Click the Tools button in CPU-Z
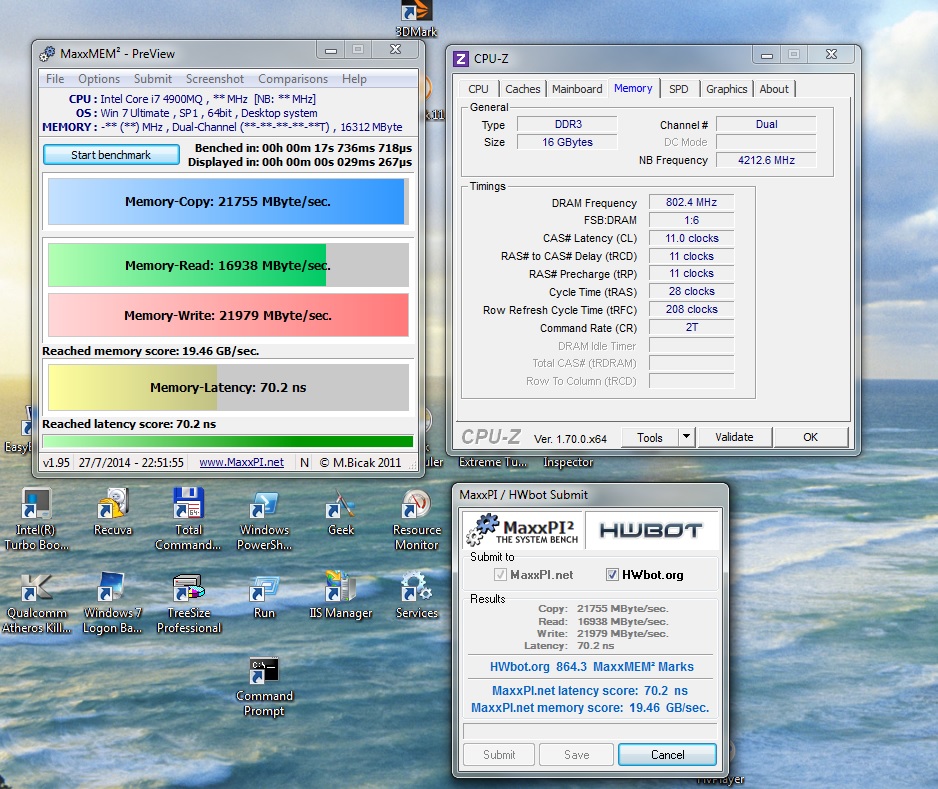 pyautogui.click(x=650, y=437)
